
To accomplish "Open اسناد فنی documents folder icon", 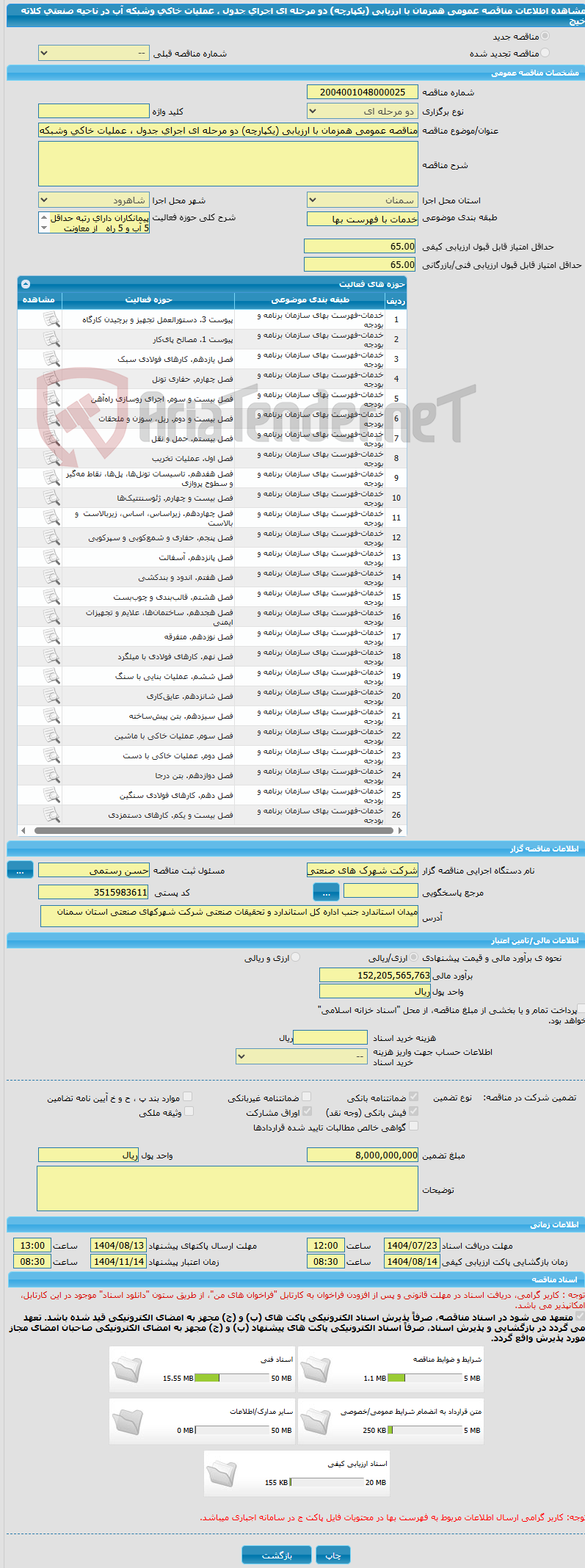I will point(127,1370).
